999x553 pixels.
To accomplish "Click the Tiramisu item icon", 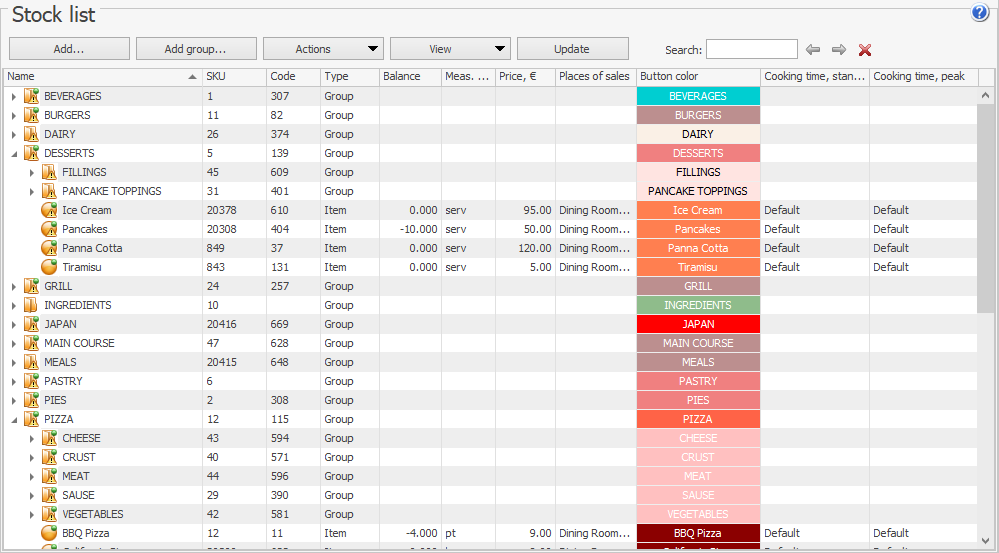I will pyautogui.click(x=49, y=267).
